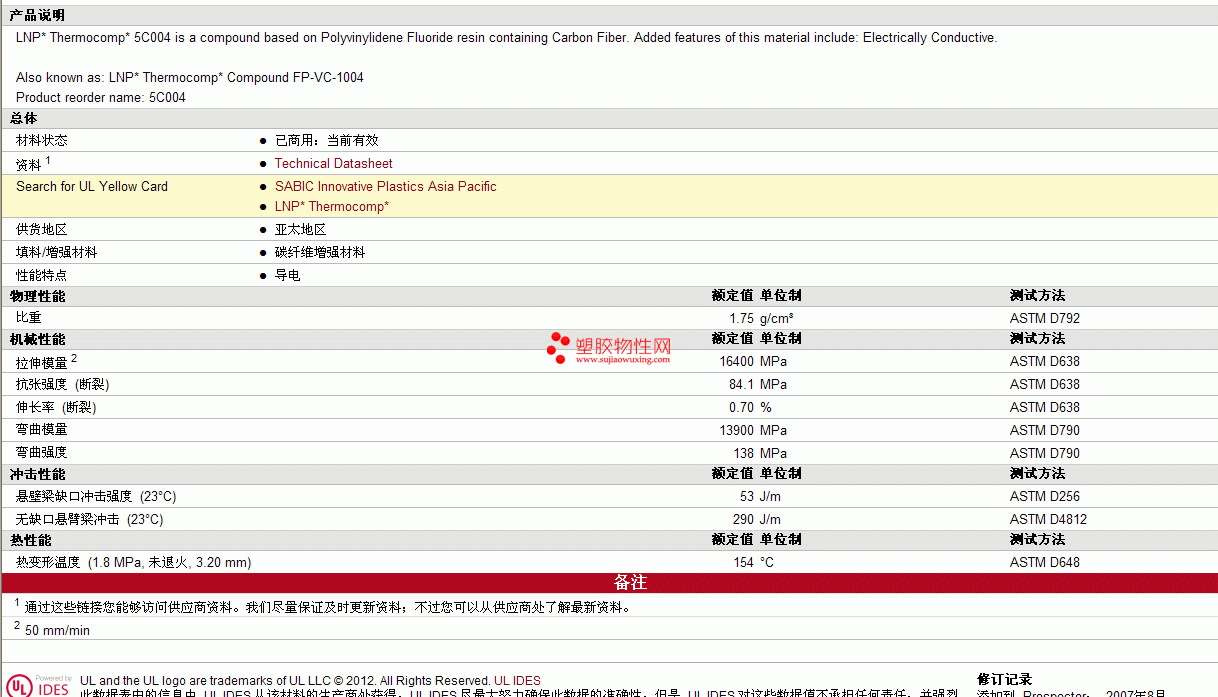1218x697 pixels.
Task: Click ASTM D790 in the 弯曲模量 row
Action: point(1045,430)
